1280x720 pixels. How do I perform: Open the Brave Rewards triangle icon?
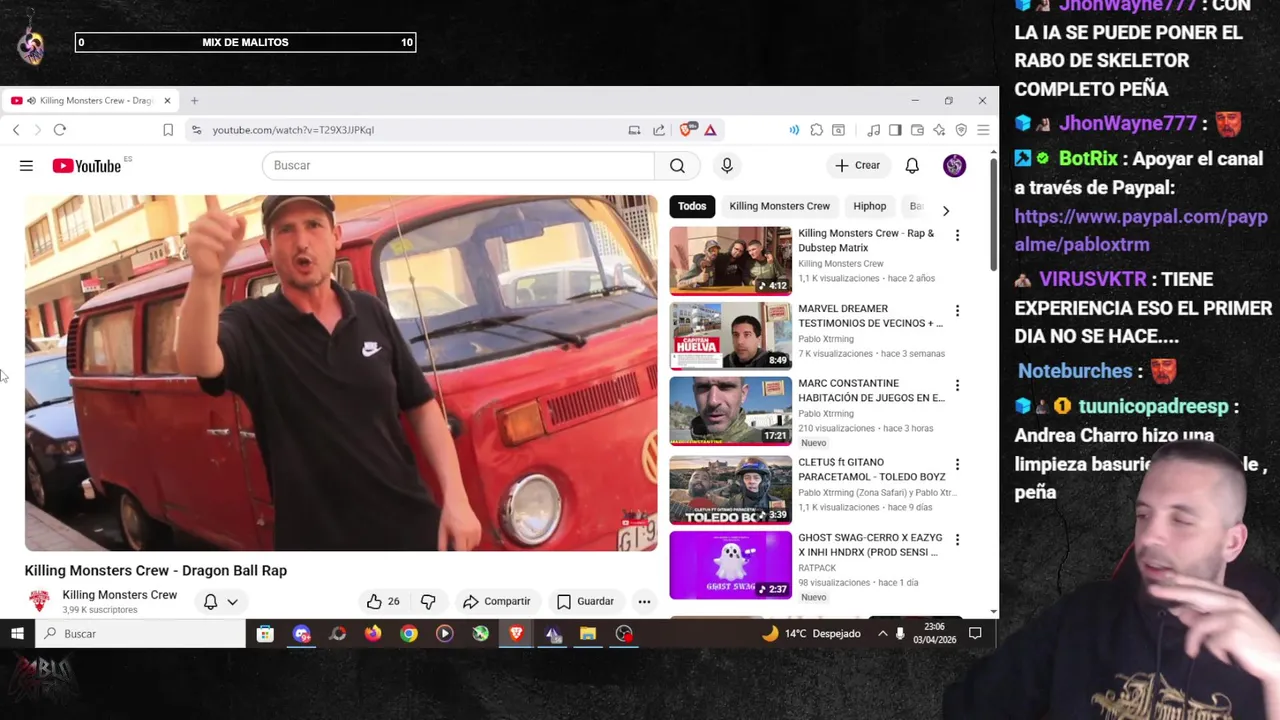pos(710,130)
